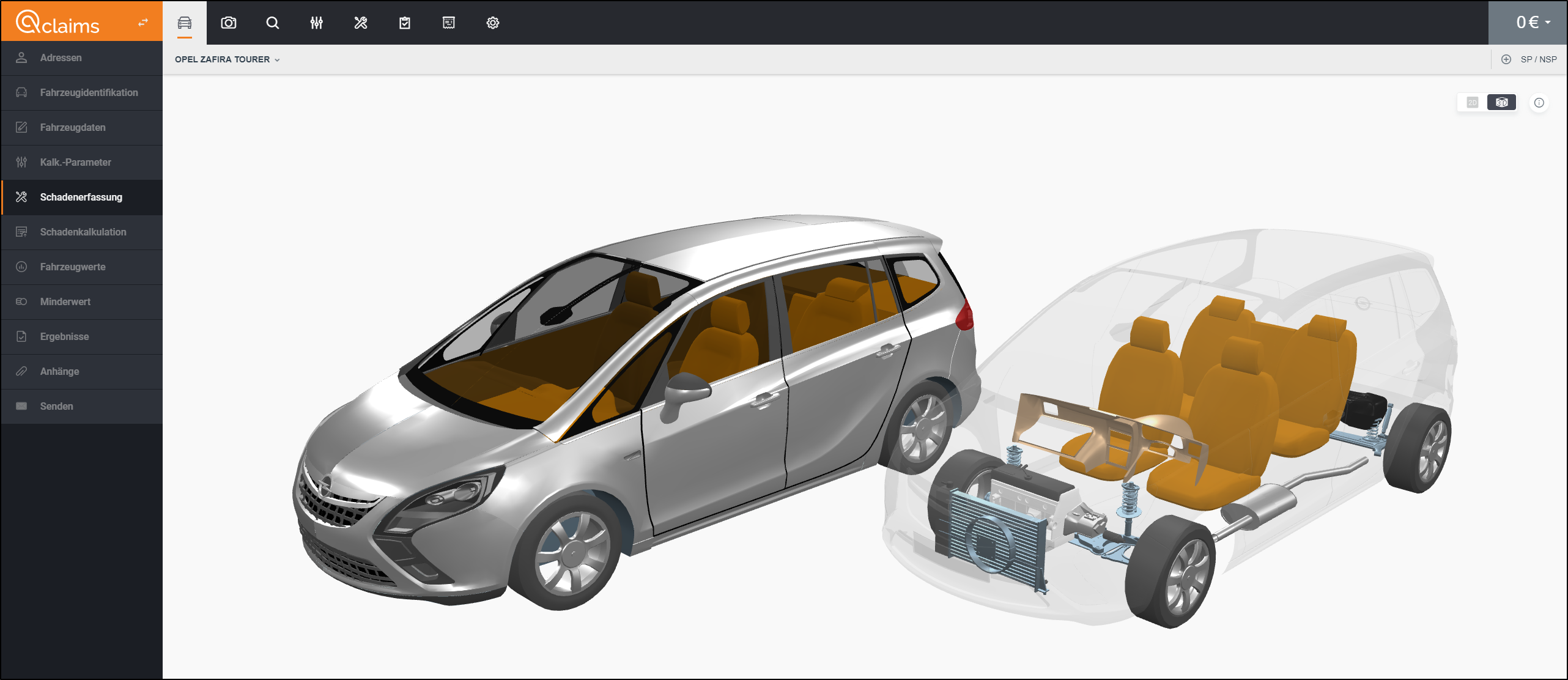Viewport: 1568px width, 680px height.
Task: Click the Qclaims logo
Action: point(58,23)
